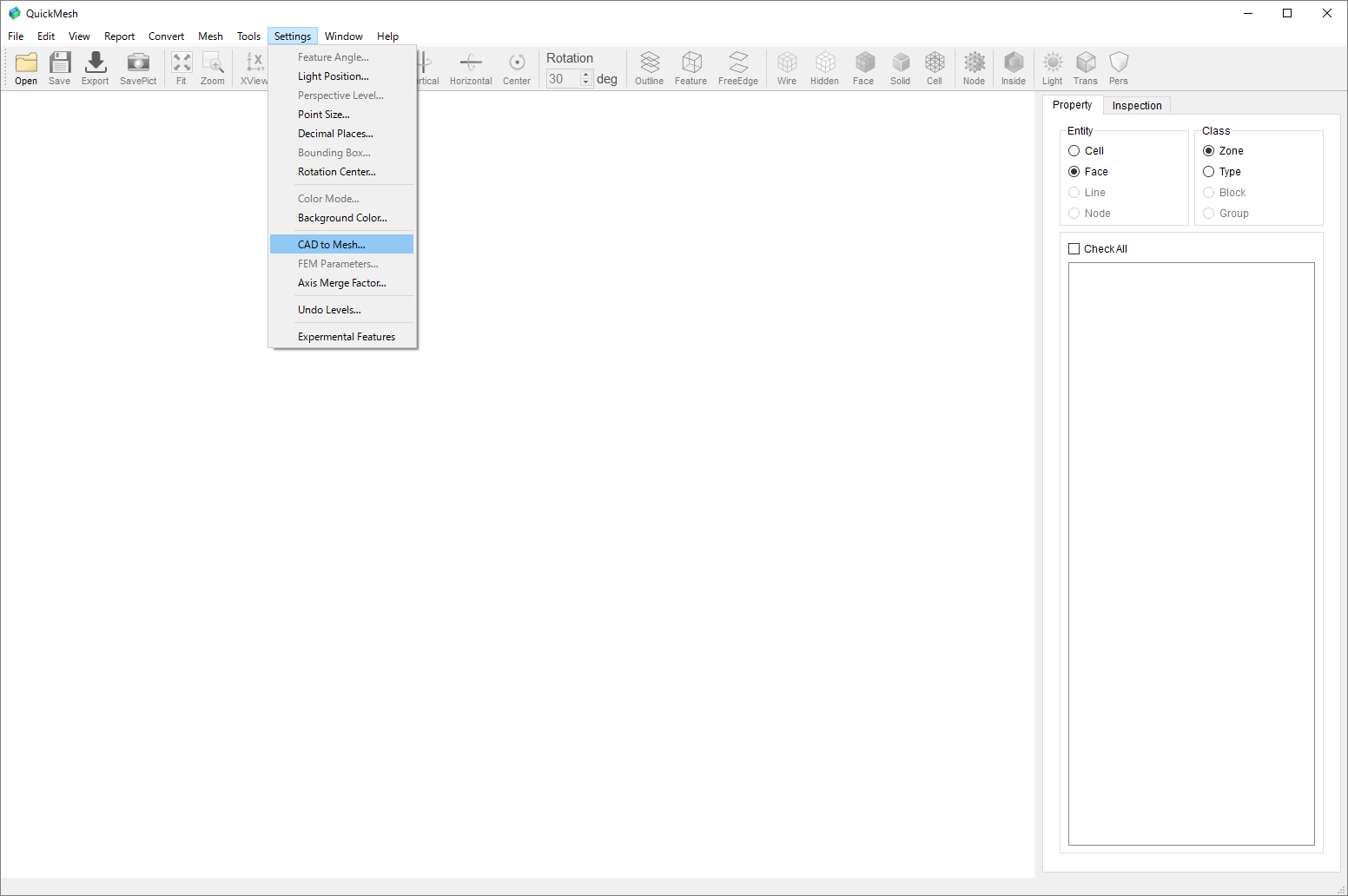Choose Rotation Center... menu entry

point(341,172)
